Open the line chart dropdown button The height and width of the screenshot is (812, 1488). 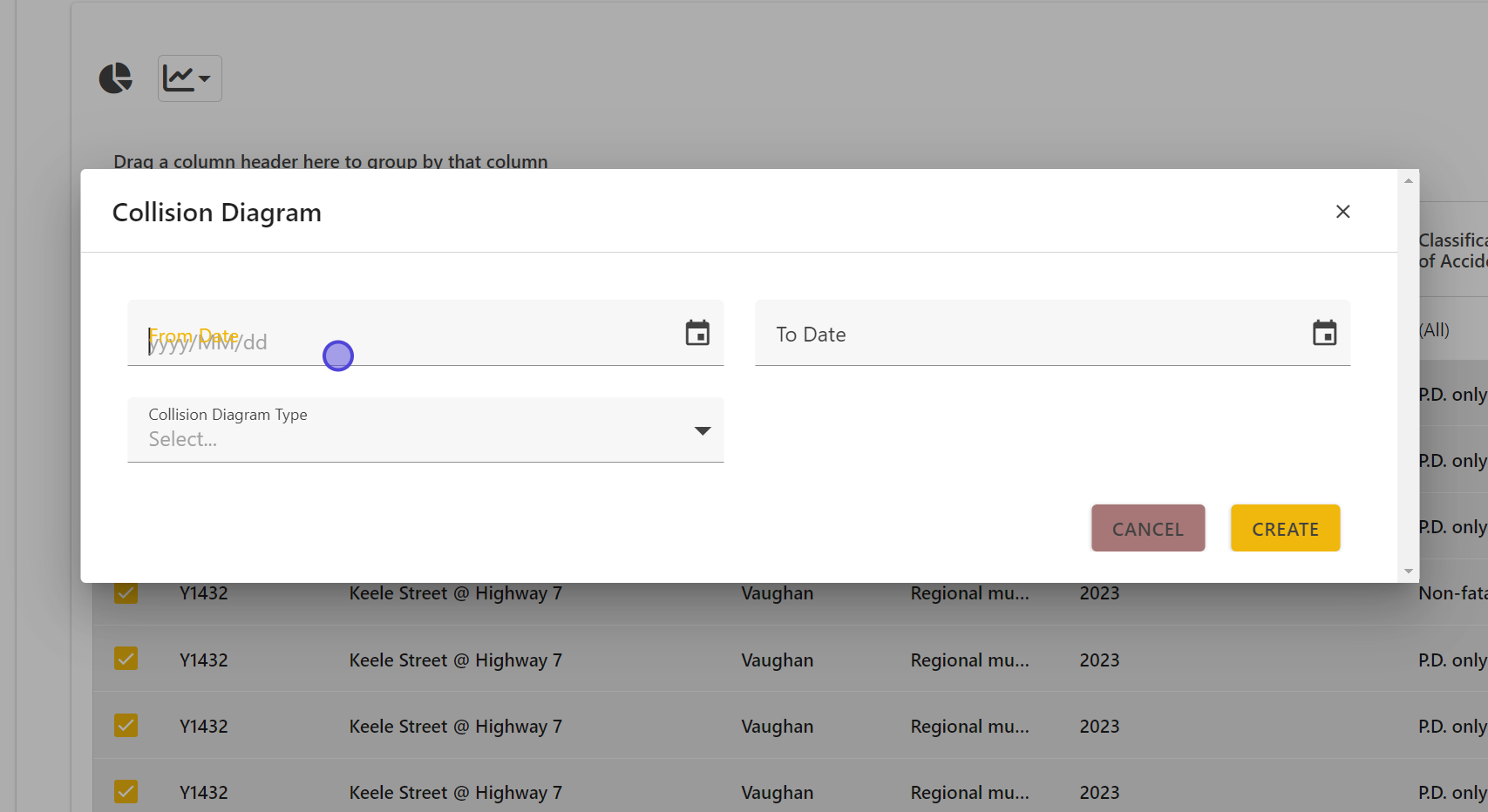189,78
